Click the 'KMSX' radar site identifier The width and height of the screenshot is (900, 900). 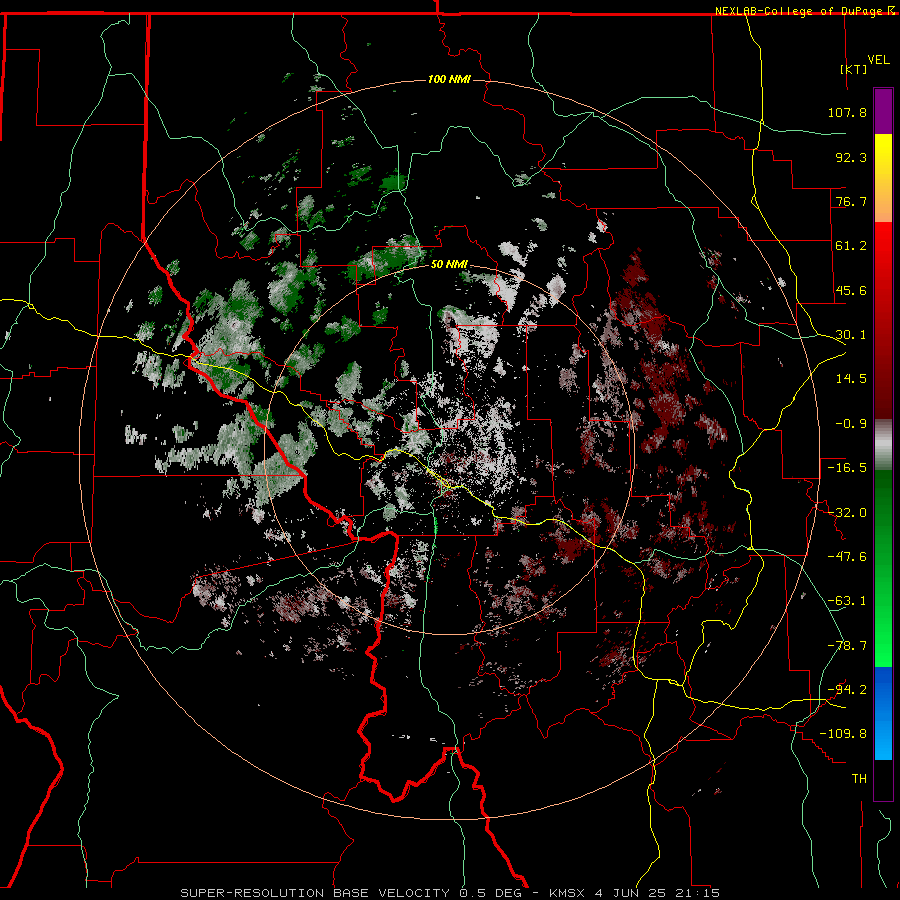click(x=568, y=893)
